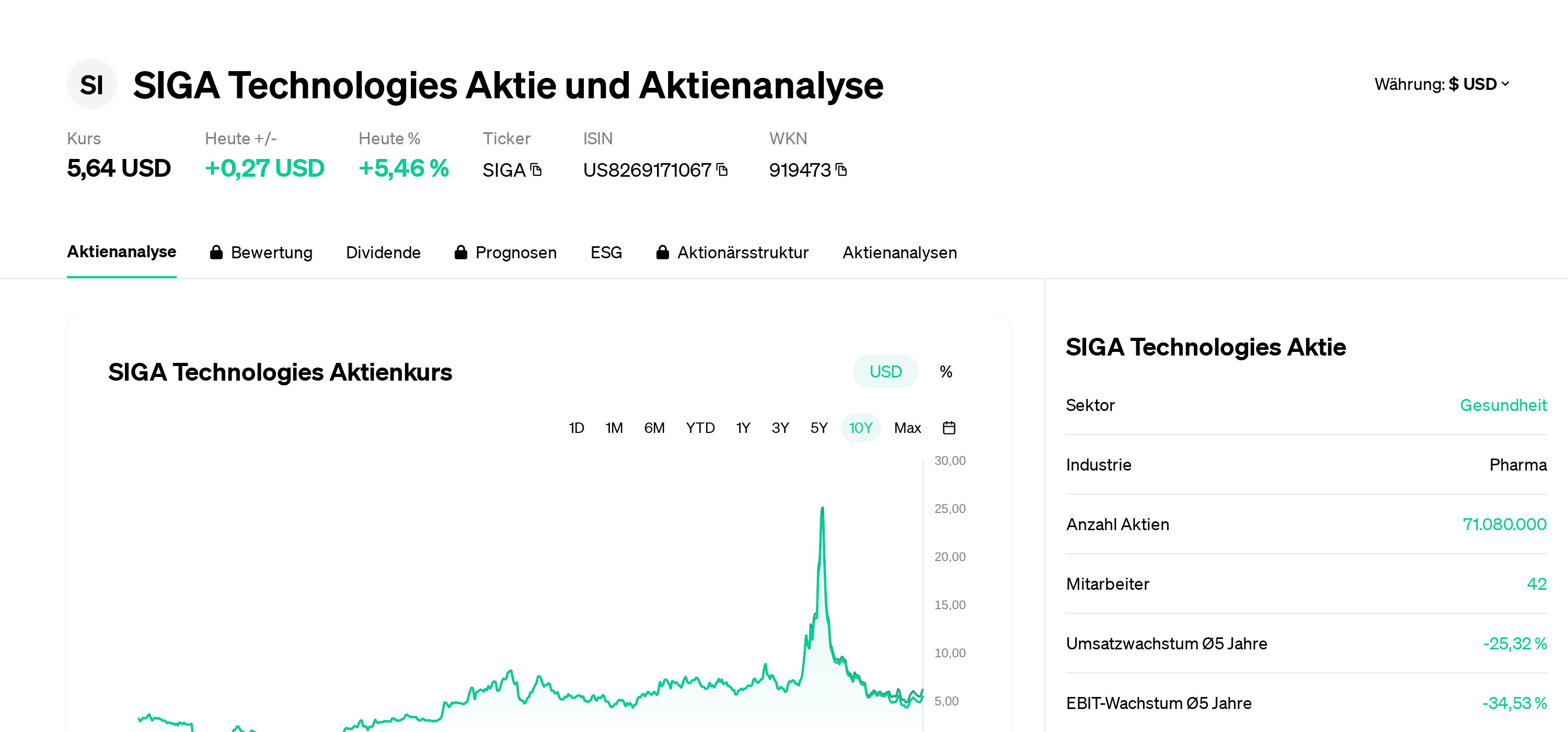The image size is (1568, 732).
Task: Switch chart to percent display
Action: (946, 371)
